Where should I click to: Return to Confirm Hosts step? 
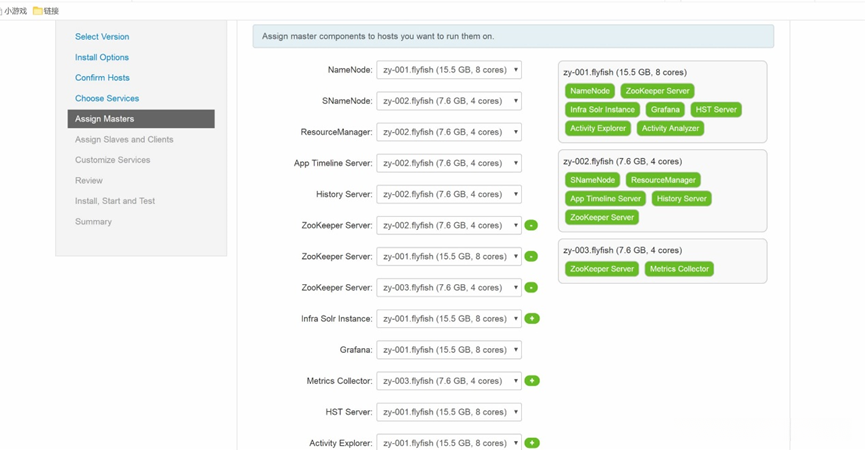coord(102,78)
